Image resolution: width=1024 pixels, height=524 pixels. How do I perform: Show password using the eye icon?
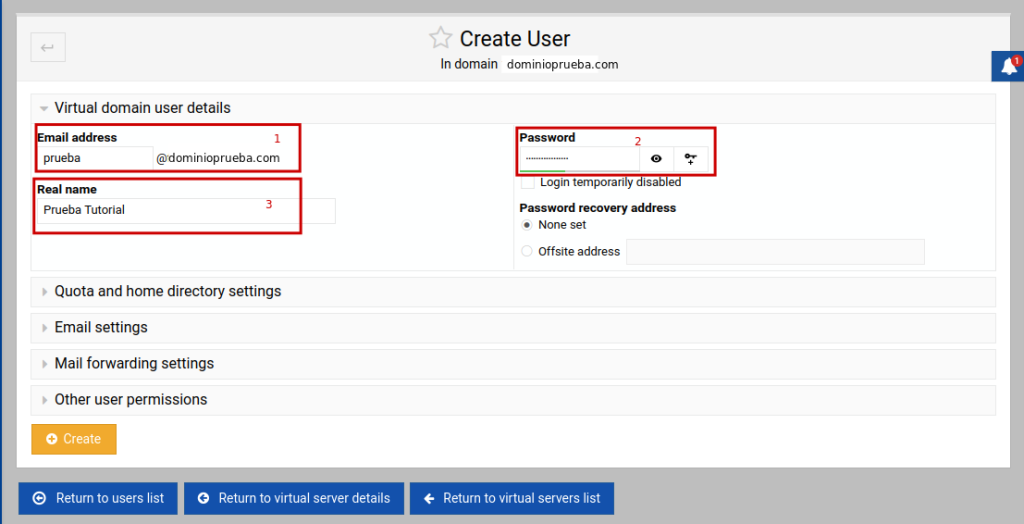pyautogui.click(x=656, y=159)
